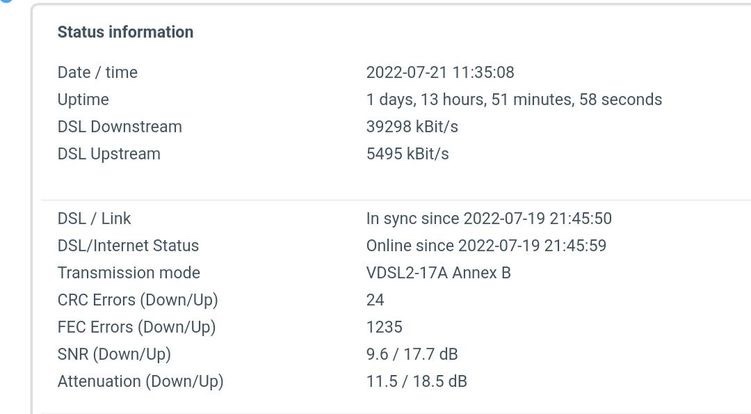The height and width of the screenshot is (414, 751).
Task: Click the blue circle icon at top-left edge
Action: [x=6, y=1]
